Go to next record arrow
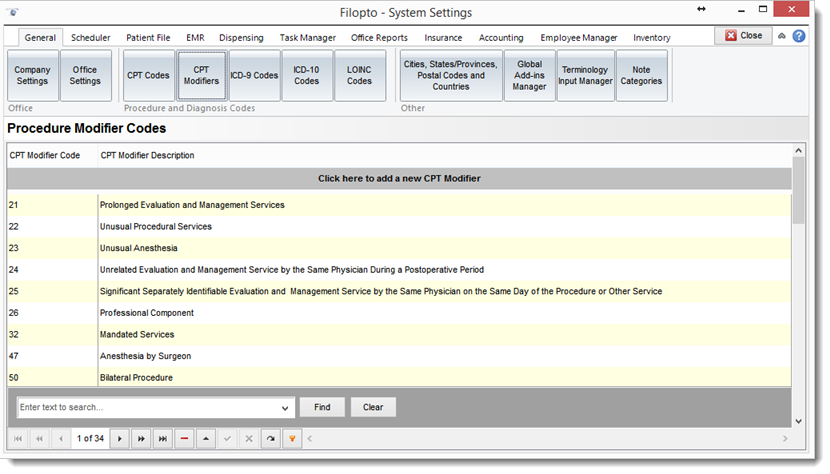Viewport: 830px width, 474px height. [120, 439]
